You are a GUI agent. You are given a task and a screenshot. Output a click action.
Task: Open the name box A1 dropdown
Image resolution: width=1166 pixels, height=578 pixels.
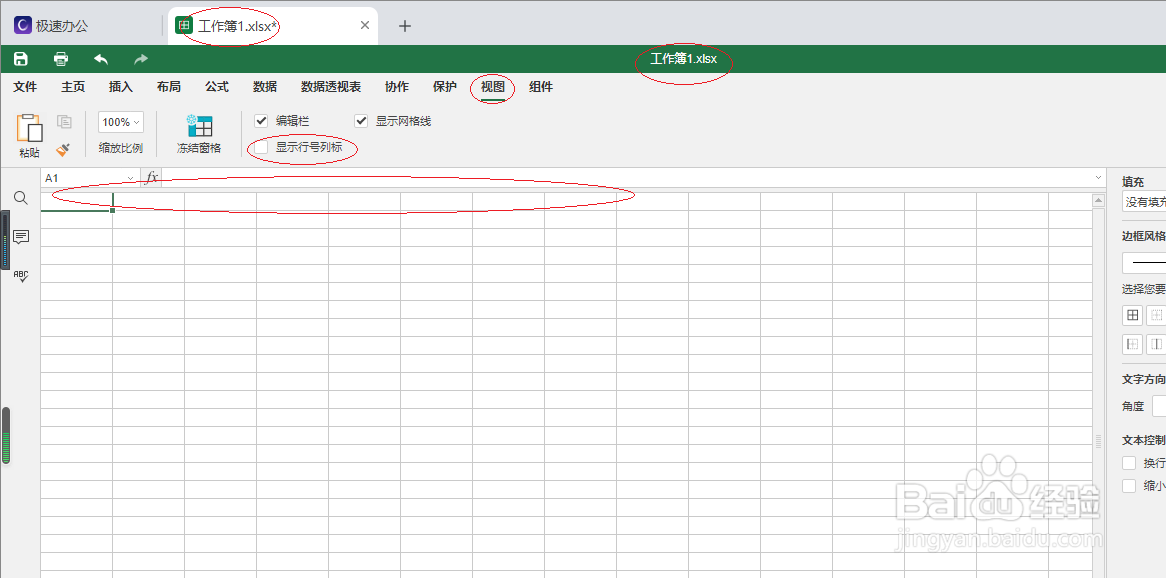130,176
